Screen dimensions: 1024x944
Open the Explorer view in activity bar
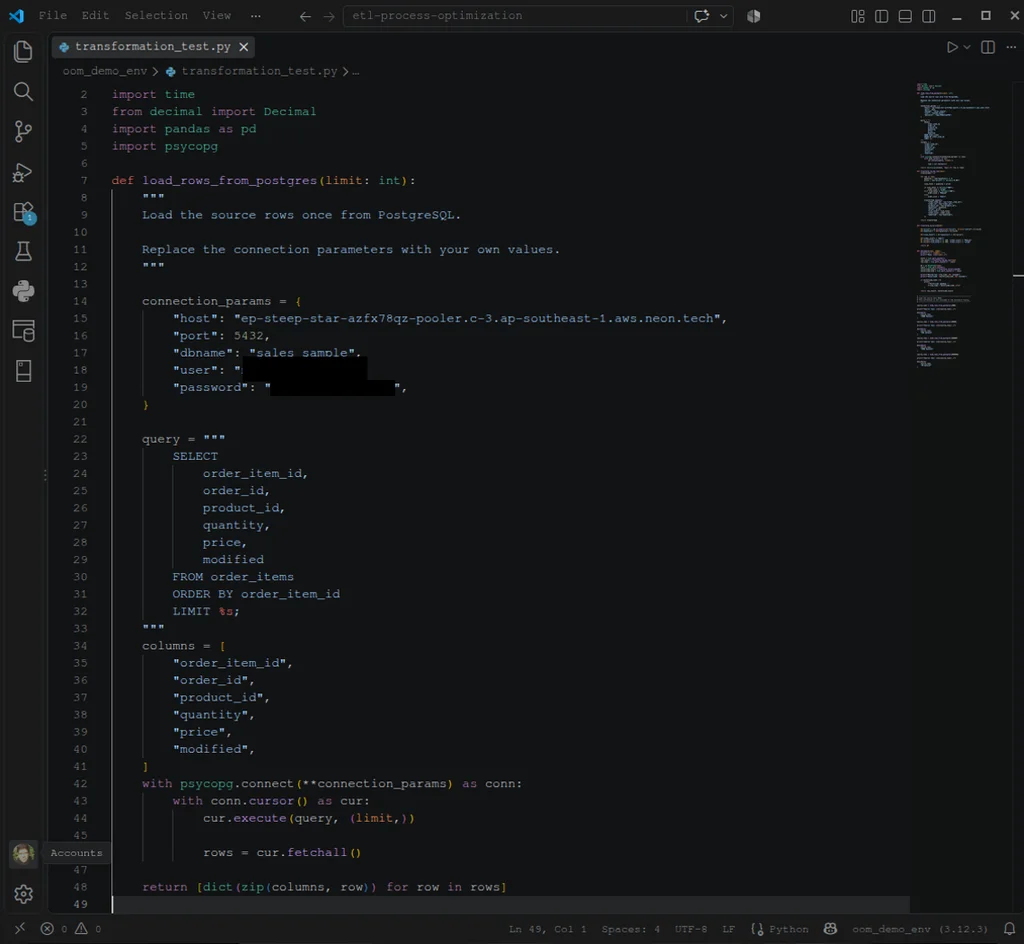point(23,52)
